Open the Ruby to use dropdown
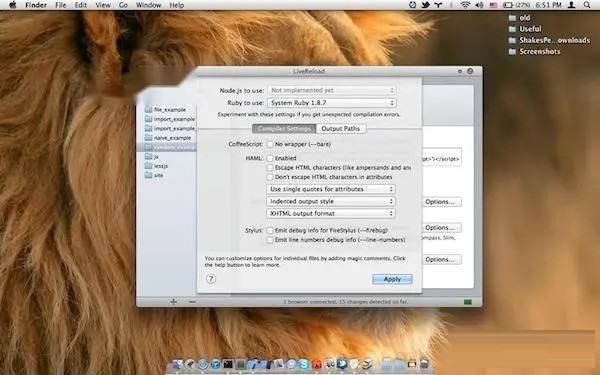 pos(331,103)
